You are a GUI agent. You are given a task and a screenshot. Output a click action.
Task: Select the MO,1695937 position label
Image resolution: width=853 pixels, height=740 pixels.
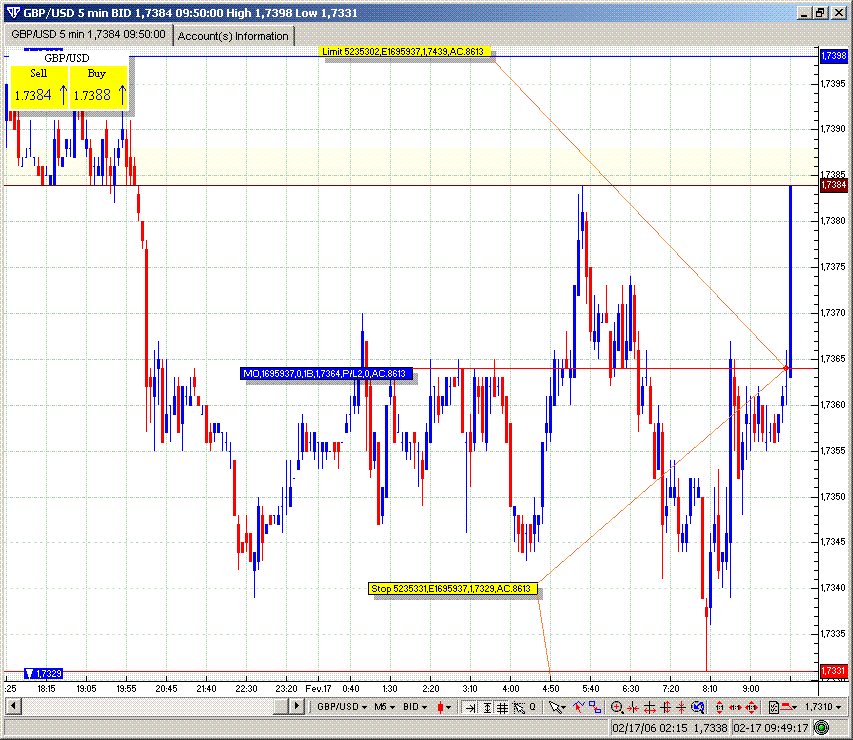326,373
